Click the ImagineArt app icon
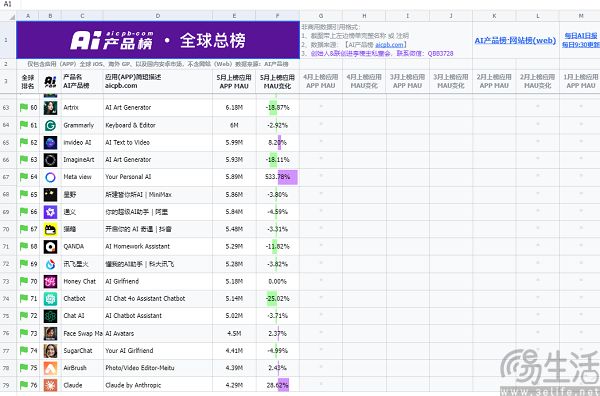 pos(50,160)
